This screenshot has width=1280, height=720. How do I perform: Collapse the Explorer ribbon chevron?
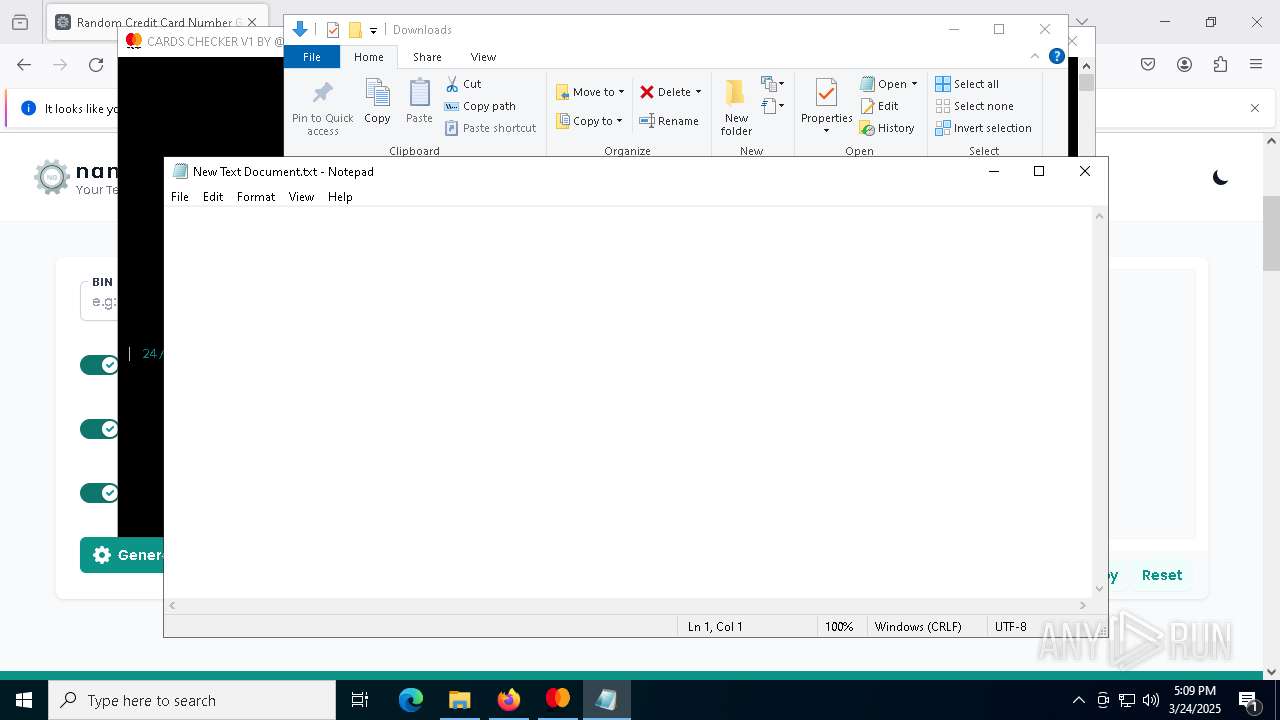tap(1035, 56)
